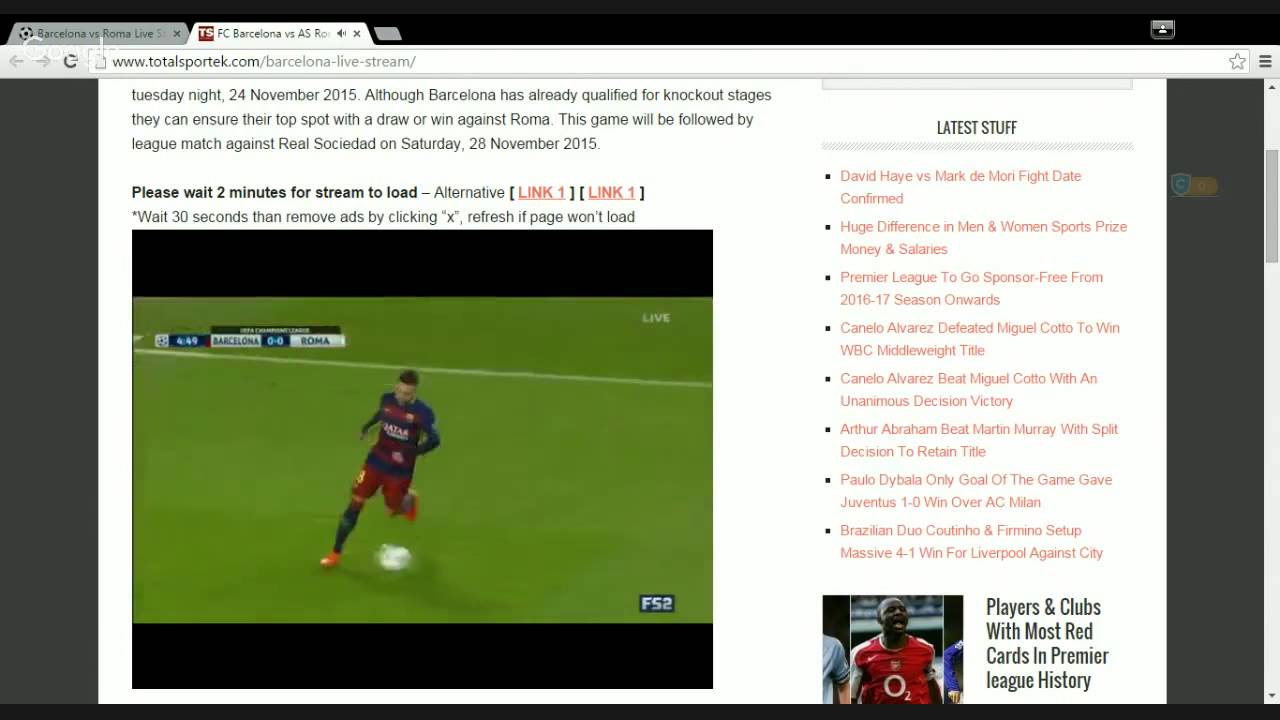Switch to the 'Barcelona vs Roma Live' tab
The height and width of the screenshot is (720, 1280).
click(98, 33)
